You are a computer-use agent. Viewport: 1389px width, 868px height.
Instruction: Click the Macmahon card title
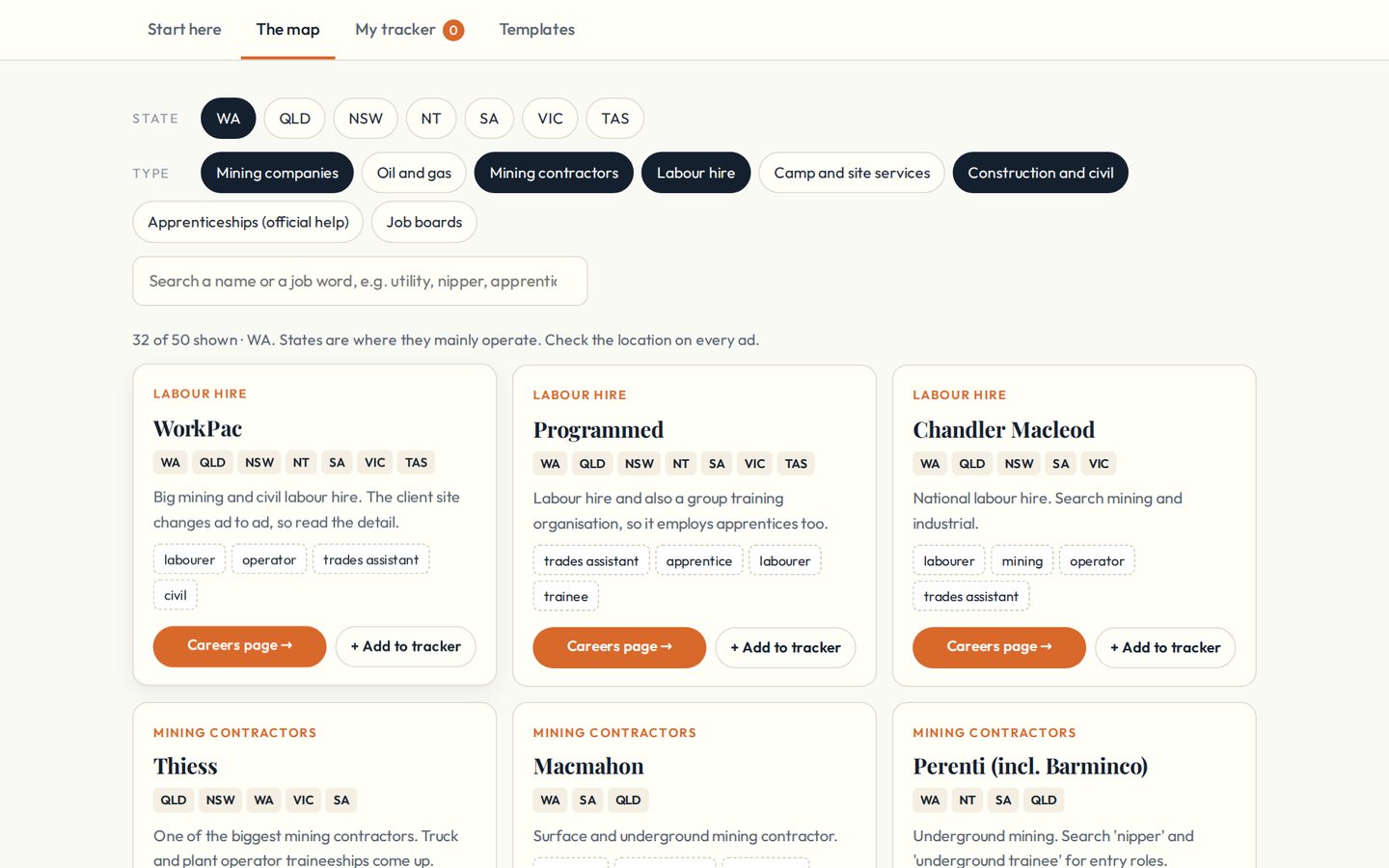tap(588, 767)
